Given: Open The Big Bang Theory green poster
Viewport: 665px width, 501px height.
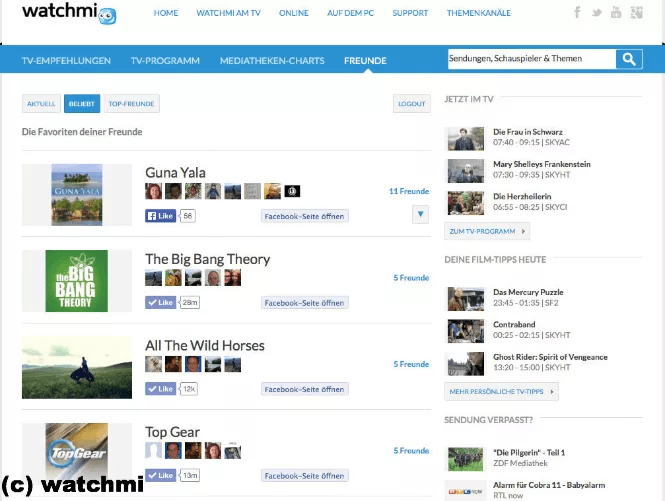Looking at the screenshot, I should [x=77, y=281].
